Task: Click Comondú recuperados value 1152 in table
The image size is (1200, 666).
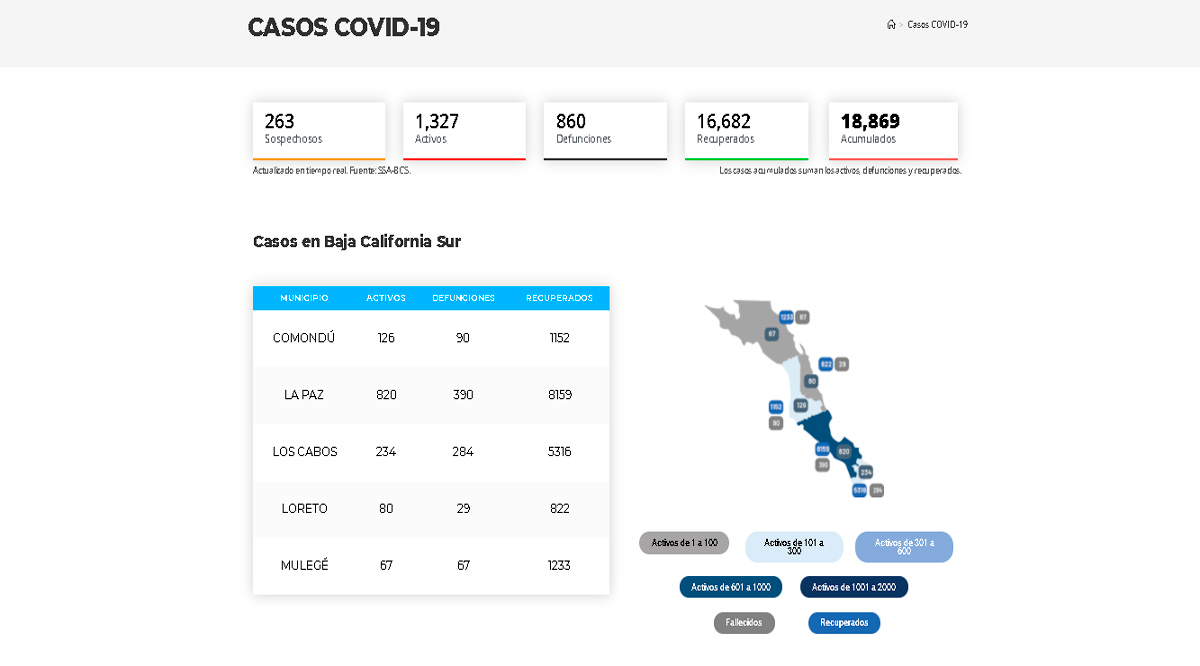Action: tap(559, 338)
